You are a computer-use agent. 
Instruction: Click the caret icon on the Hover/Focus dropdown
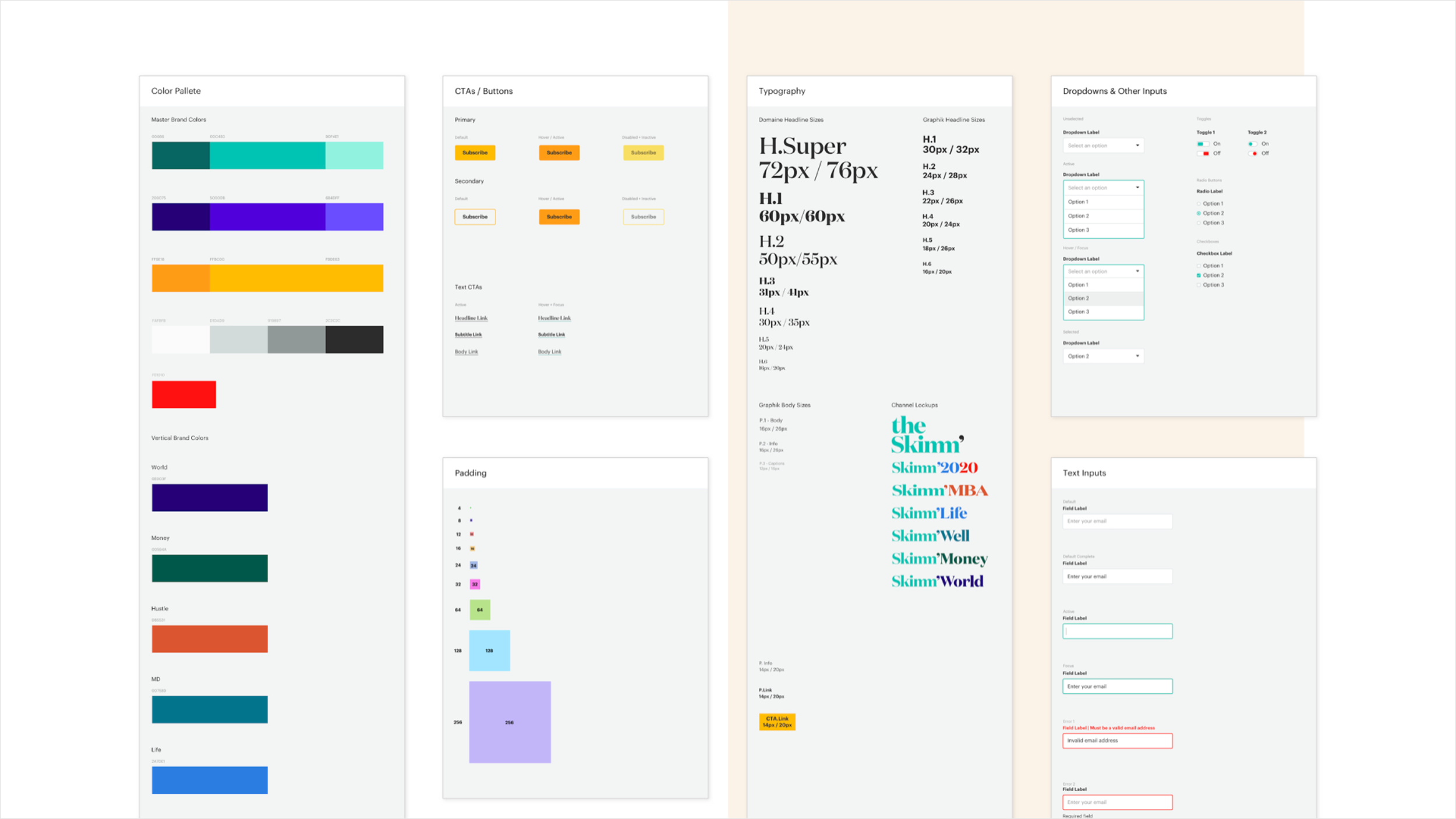pyautogui.click(x=1137, y=271)
